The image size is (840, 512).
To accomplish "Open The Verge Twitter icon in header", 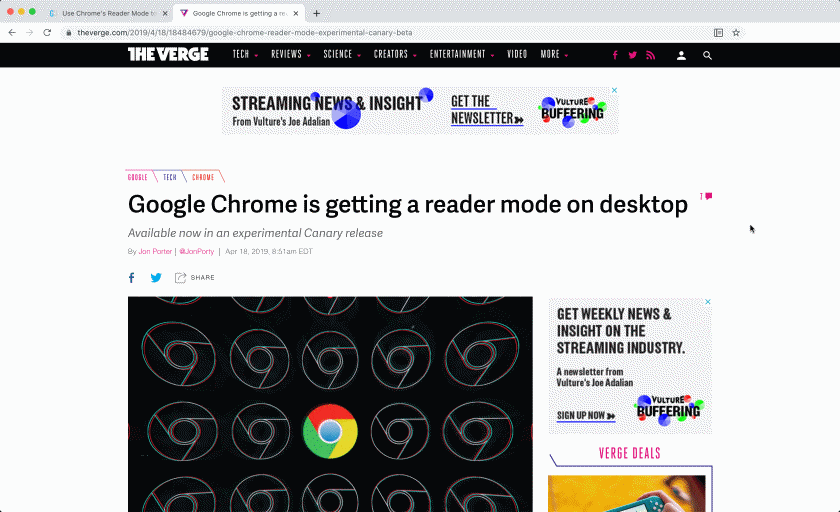I will click(x=632, y=55).
